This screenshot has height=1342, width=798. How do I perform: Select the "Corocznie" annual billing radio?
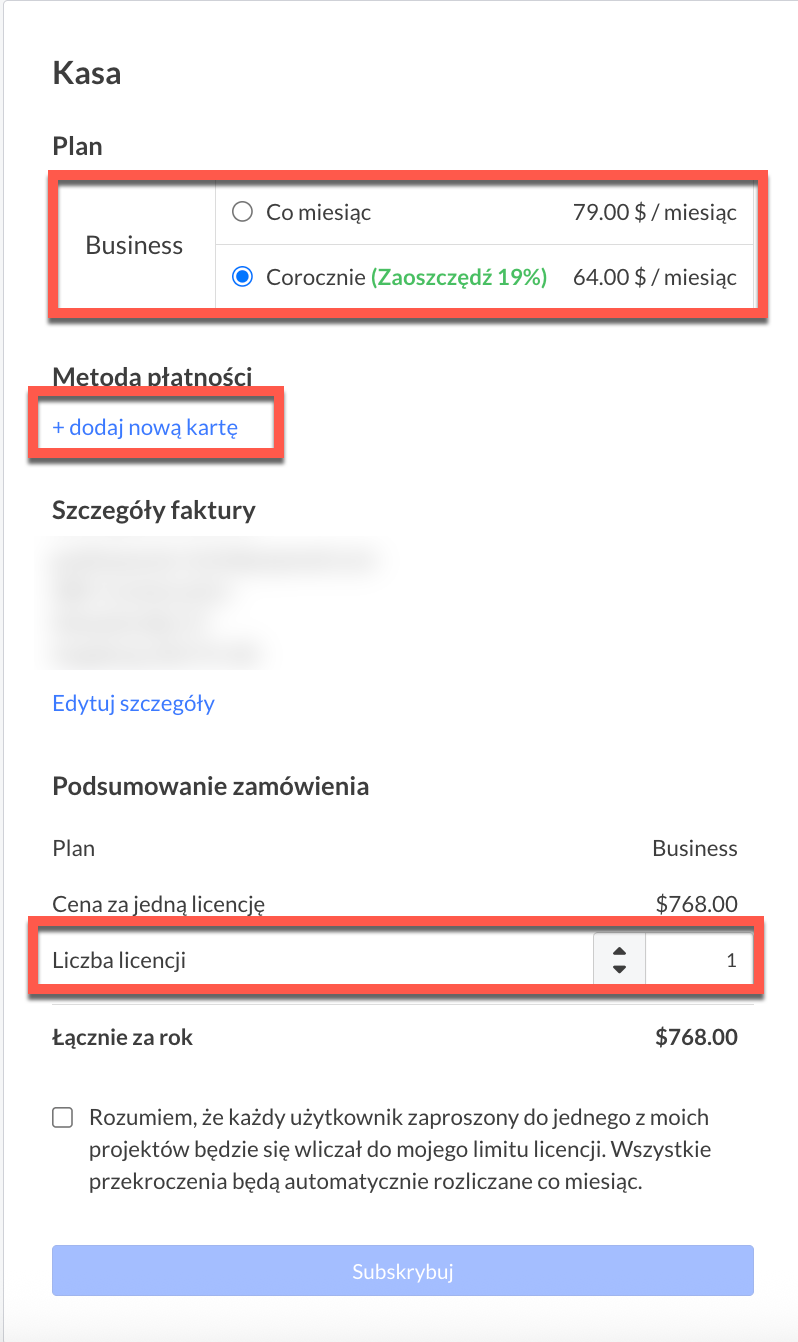[241, 277]
